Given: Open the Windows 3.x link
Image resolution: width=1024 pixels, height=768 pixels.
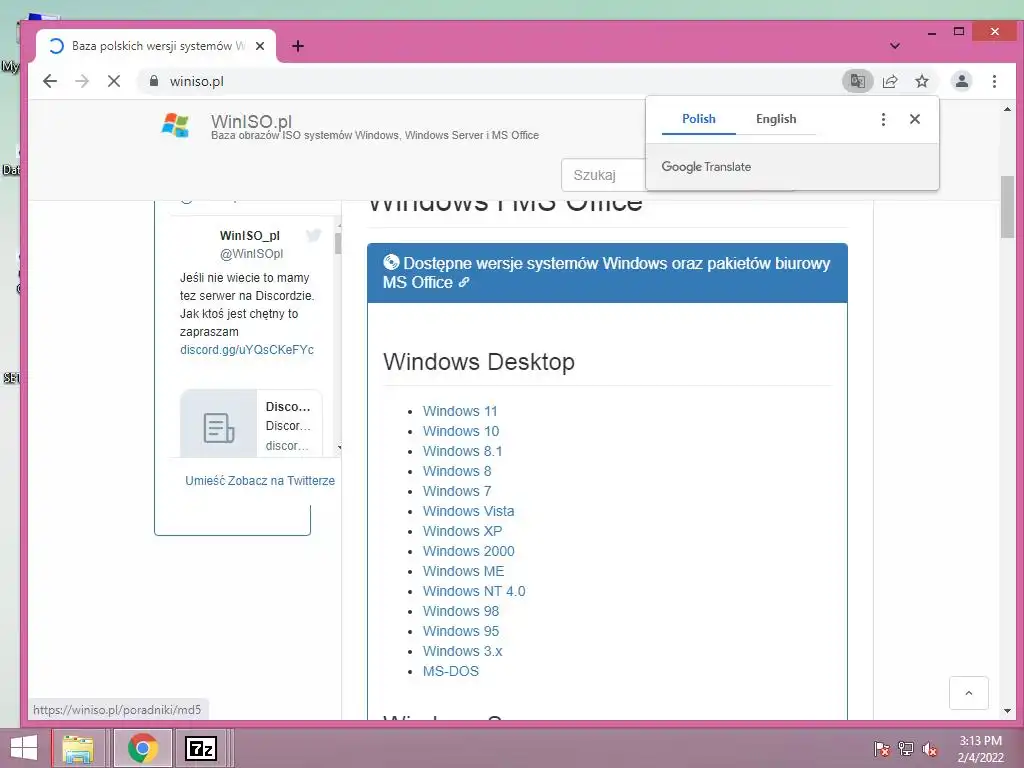Looking at the screenshot, I should coord(462,651).
